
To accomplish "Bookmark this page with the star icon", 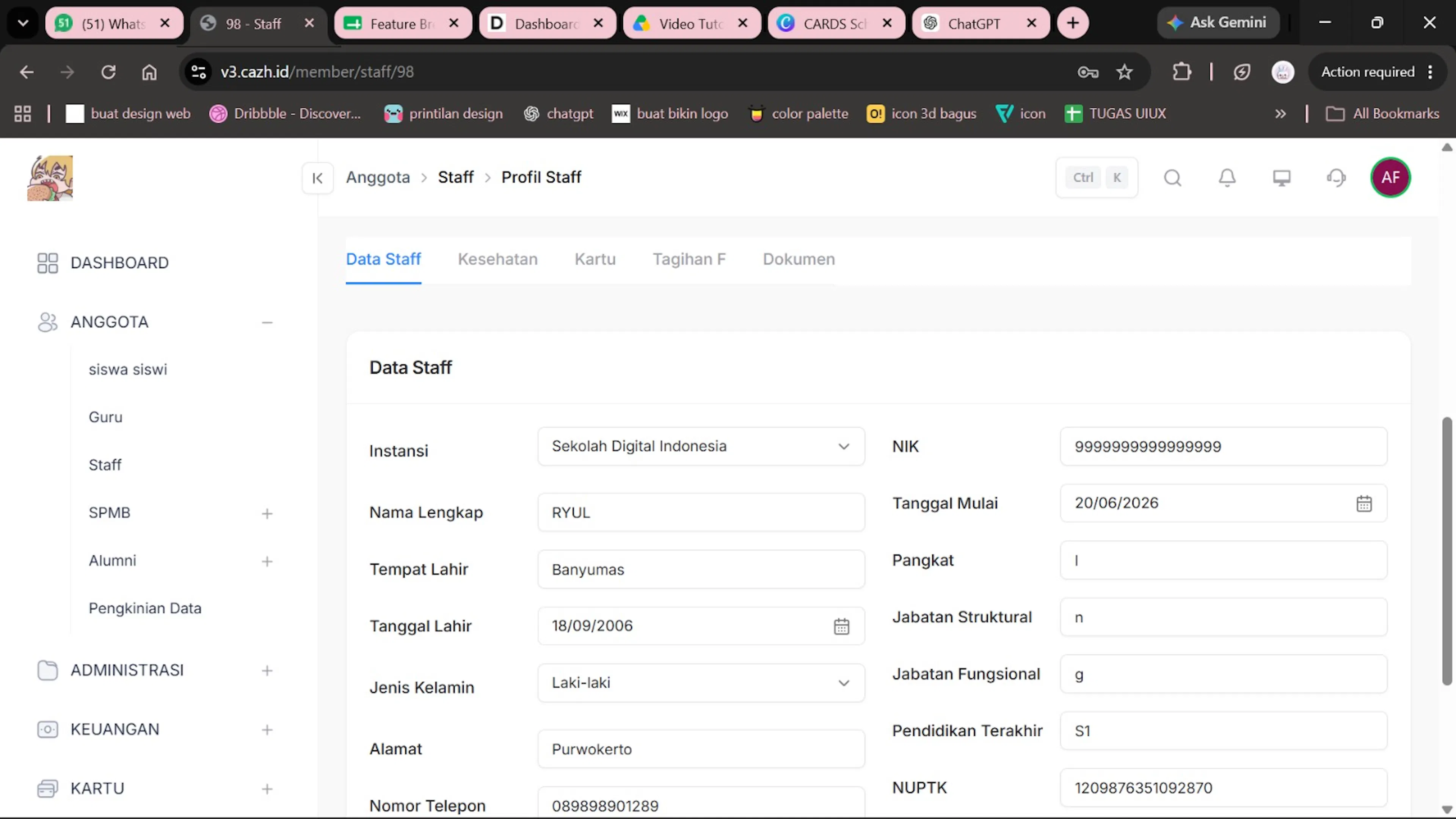I will pos(1124,72).
